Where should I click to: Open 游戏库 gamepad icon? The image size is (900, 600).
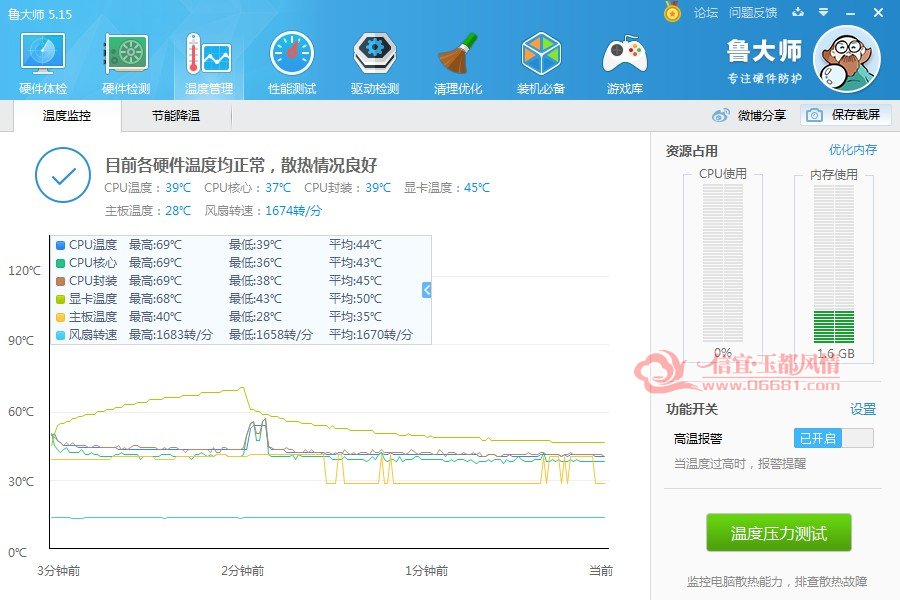pyautogui.click(x=624, y=54)
